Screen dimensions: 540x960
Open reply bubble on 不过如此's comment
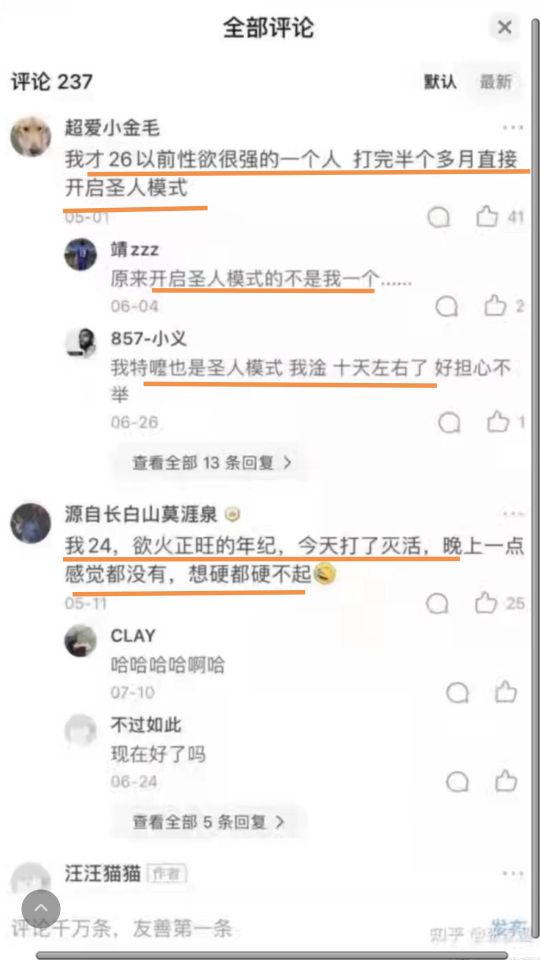tap(457, 782)
